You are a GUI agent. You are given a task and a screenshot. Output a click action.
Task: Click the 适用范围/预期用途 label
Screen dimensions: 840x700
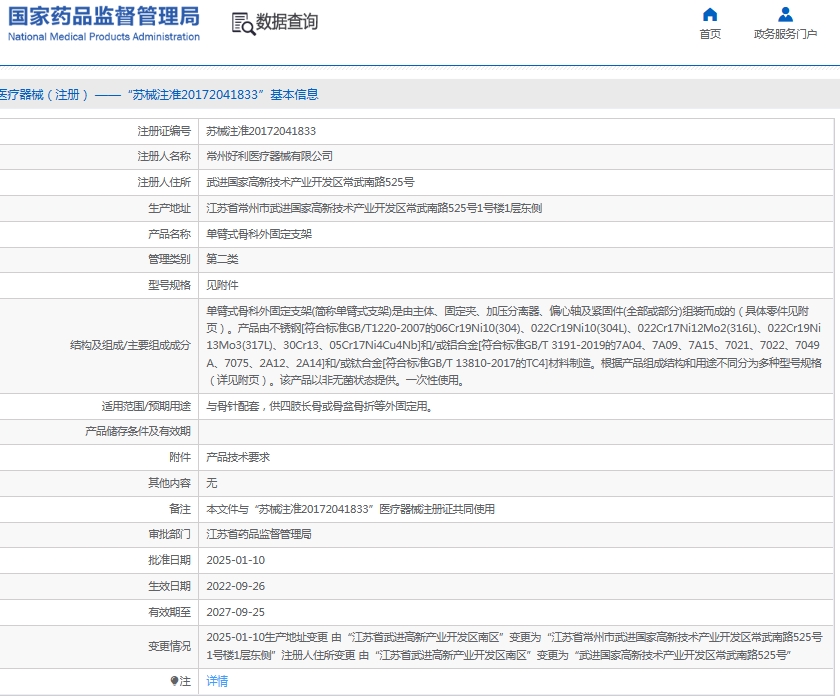146,407
